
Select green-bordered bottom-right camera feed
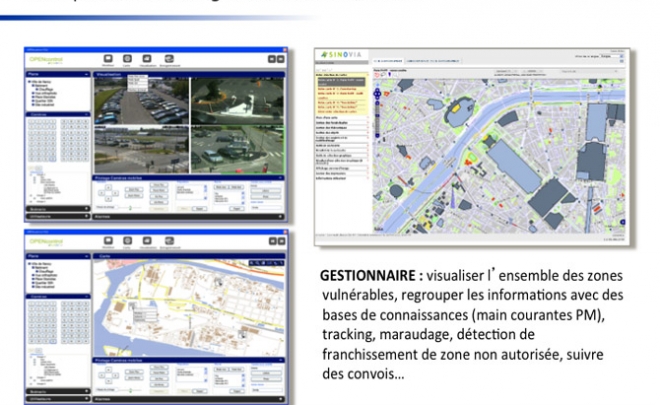click(x=238, y=149)
